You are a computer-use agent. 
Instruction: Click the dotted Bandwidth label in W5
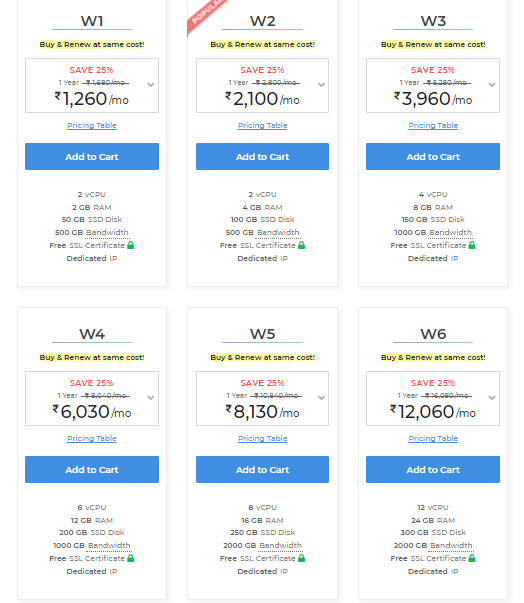pyautogui.click(x=281, y=545)
